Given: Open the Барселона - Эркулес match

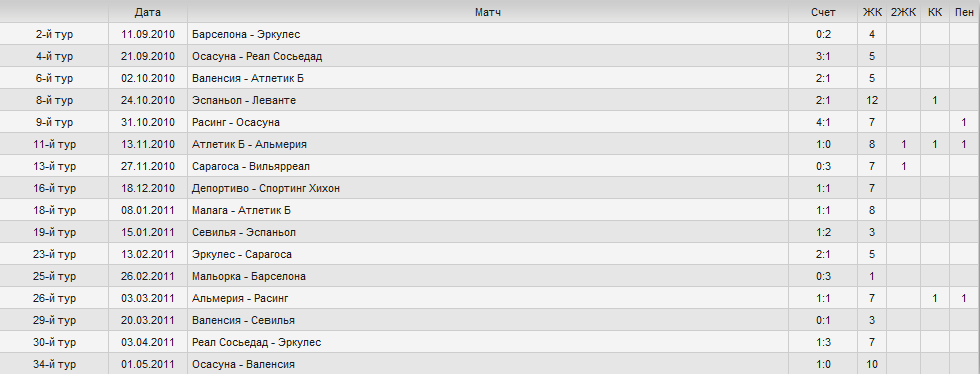Looking at the screenshot, I should [246, 34].
